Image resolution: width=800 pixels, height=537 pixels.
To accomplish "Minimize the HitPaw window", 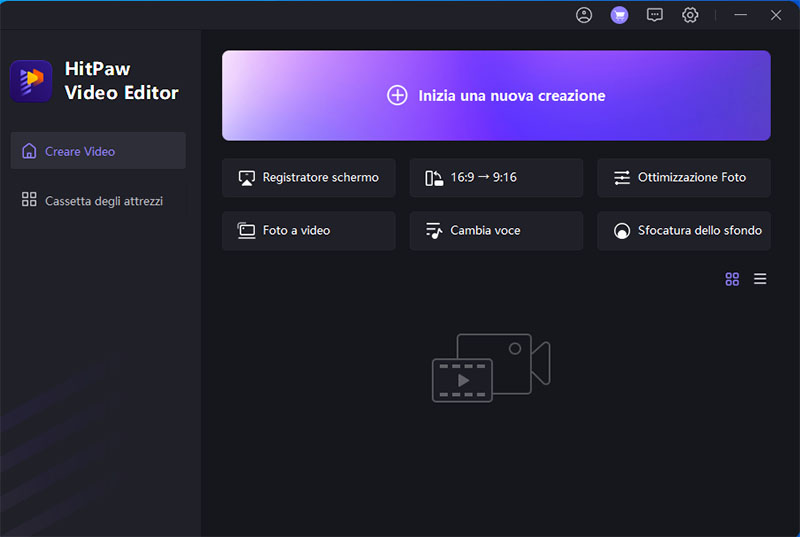I will tap(741, 15).
